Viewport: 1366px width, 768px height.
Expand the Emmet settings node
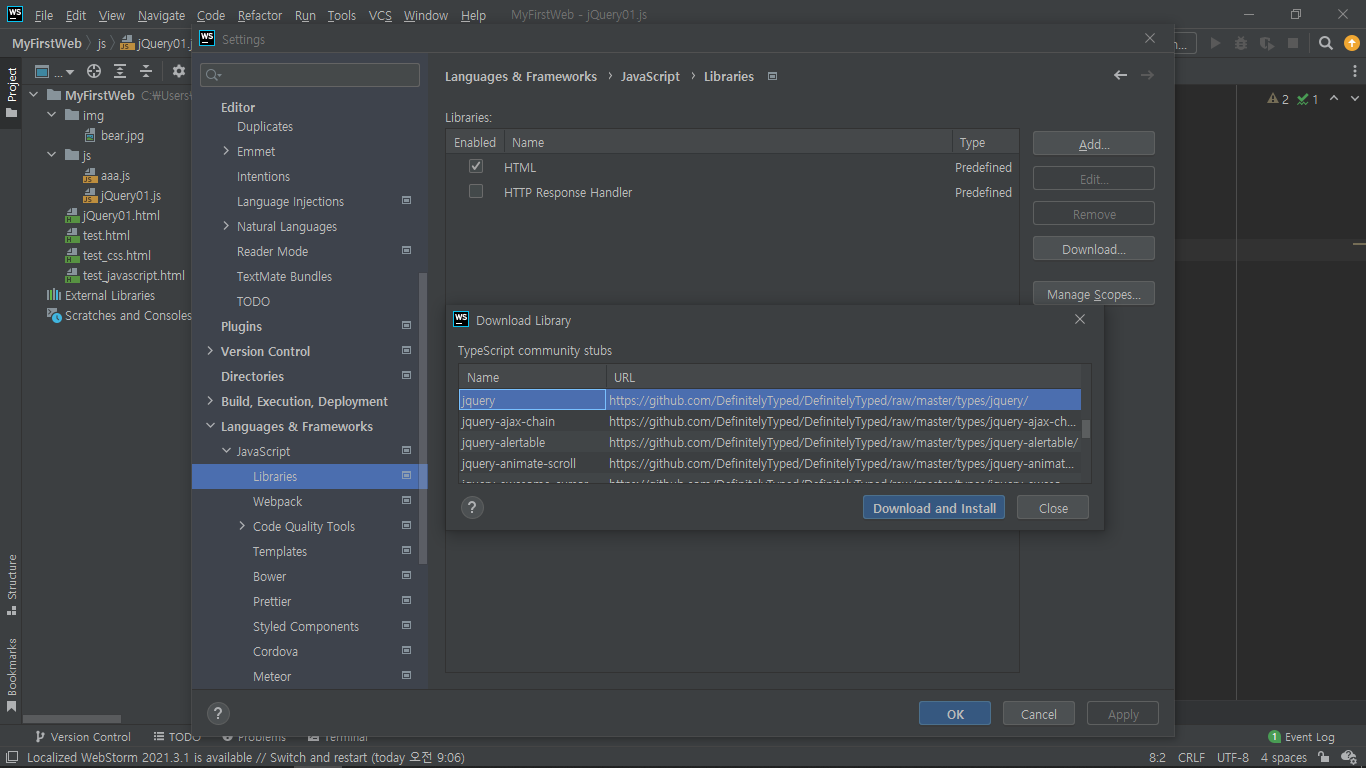pyautogui.click(x=226, y=151)
